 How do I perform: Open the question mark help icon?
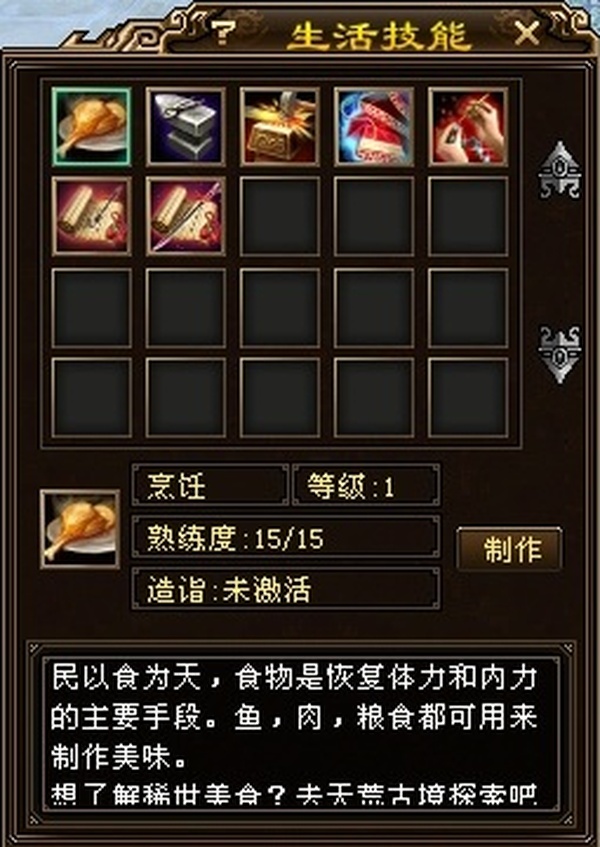pos(222,33)
